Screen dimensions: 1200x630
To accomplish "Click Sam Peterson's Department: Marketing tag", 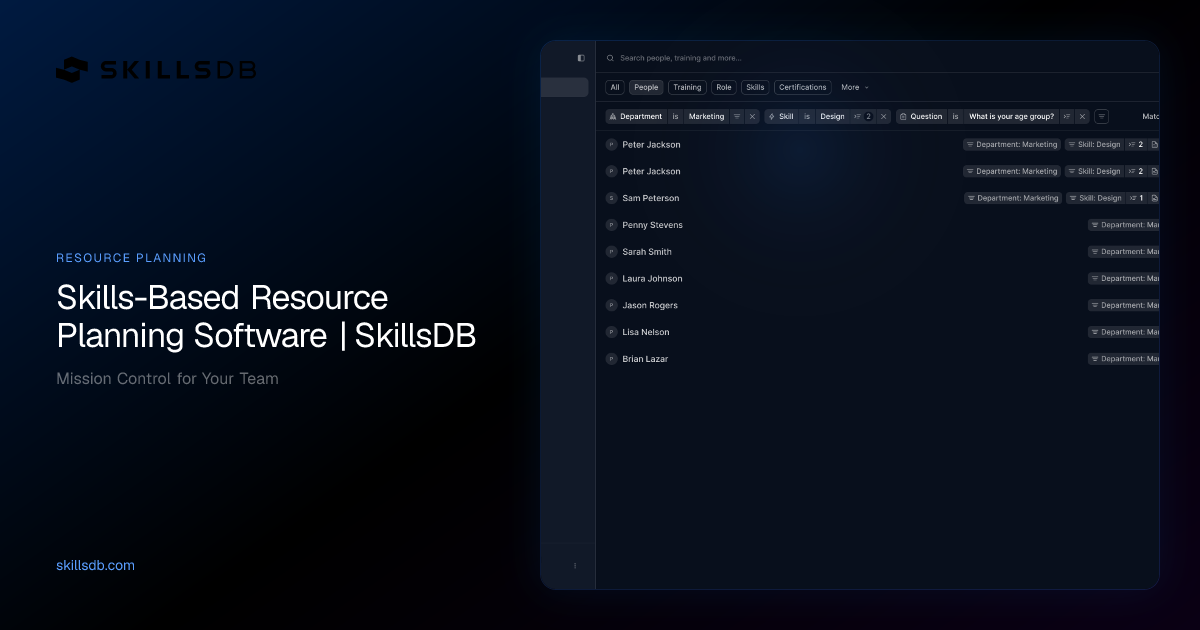I will [1012, 198].
